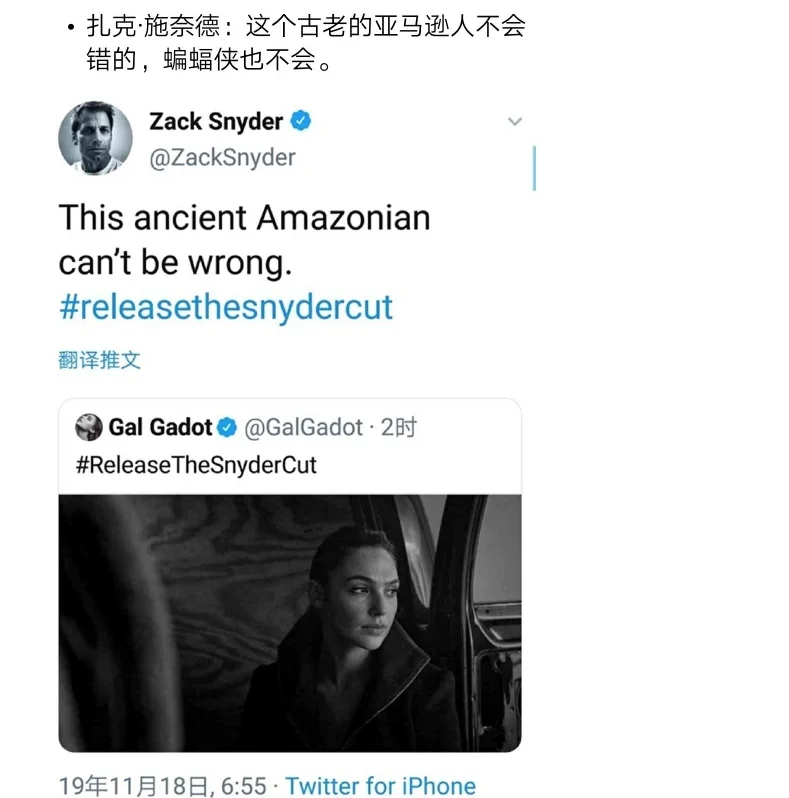789x798 pixels.
Task: Open Gal Gadot's small avatar
Action: 89,427
